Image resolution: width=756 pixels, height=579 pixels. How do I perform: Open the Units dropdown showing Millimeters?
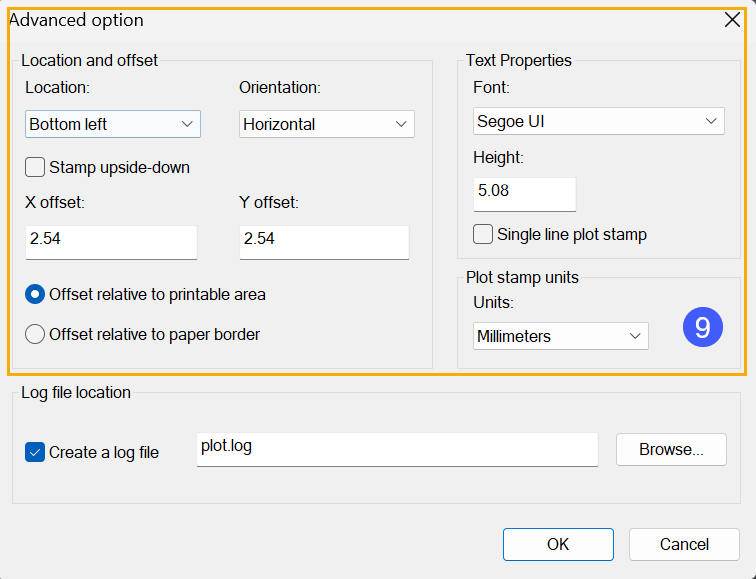click(x=561, y=336)
